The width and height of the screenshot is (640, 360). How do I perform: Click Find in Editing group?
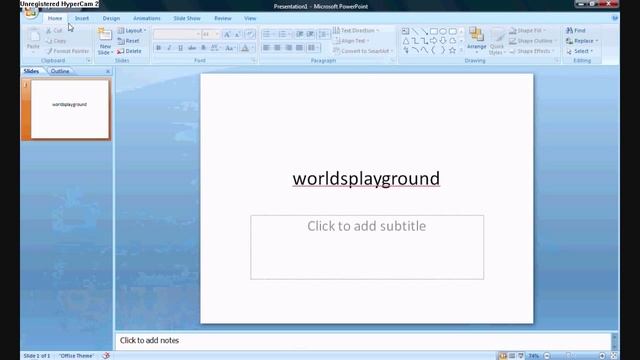pyautogui.click(x=576, y=31)
